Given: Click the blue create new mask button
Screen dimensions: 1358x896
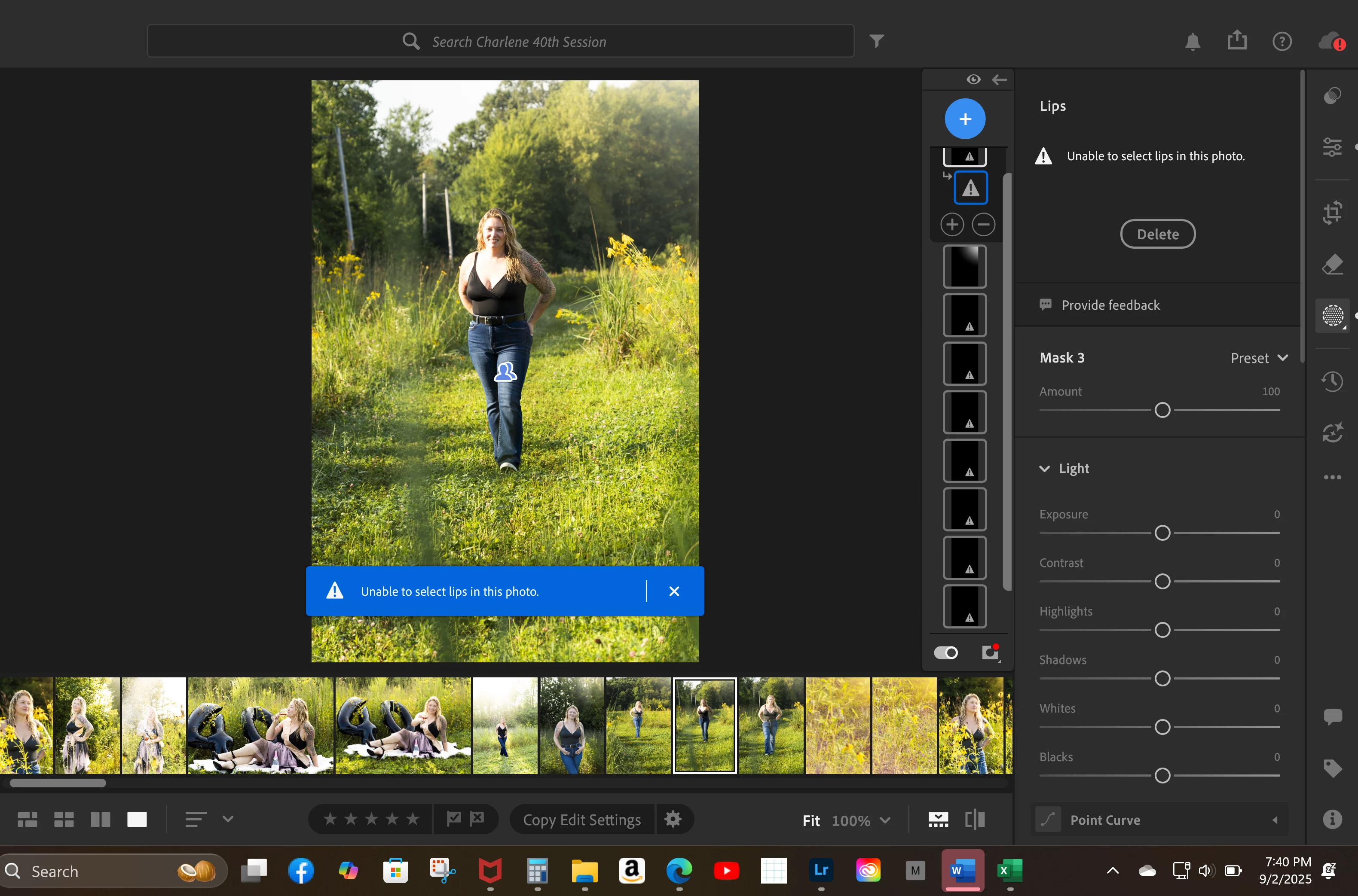Looking at the screenshot, I should (965, 119).
